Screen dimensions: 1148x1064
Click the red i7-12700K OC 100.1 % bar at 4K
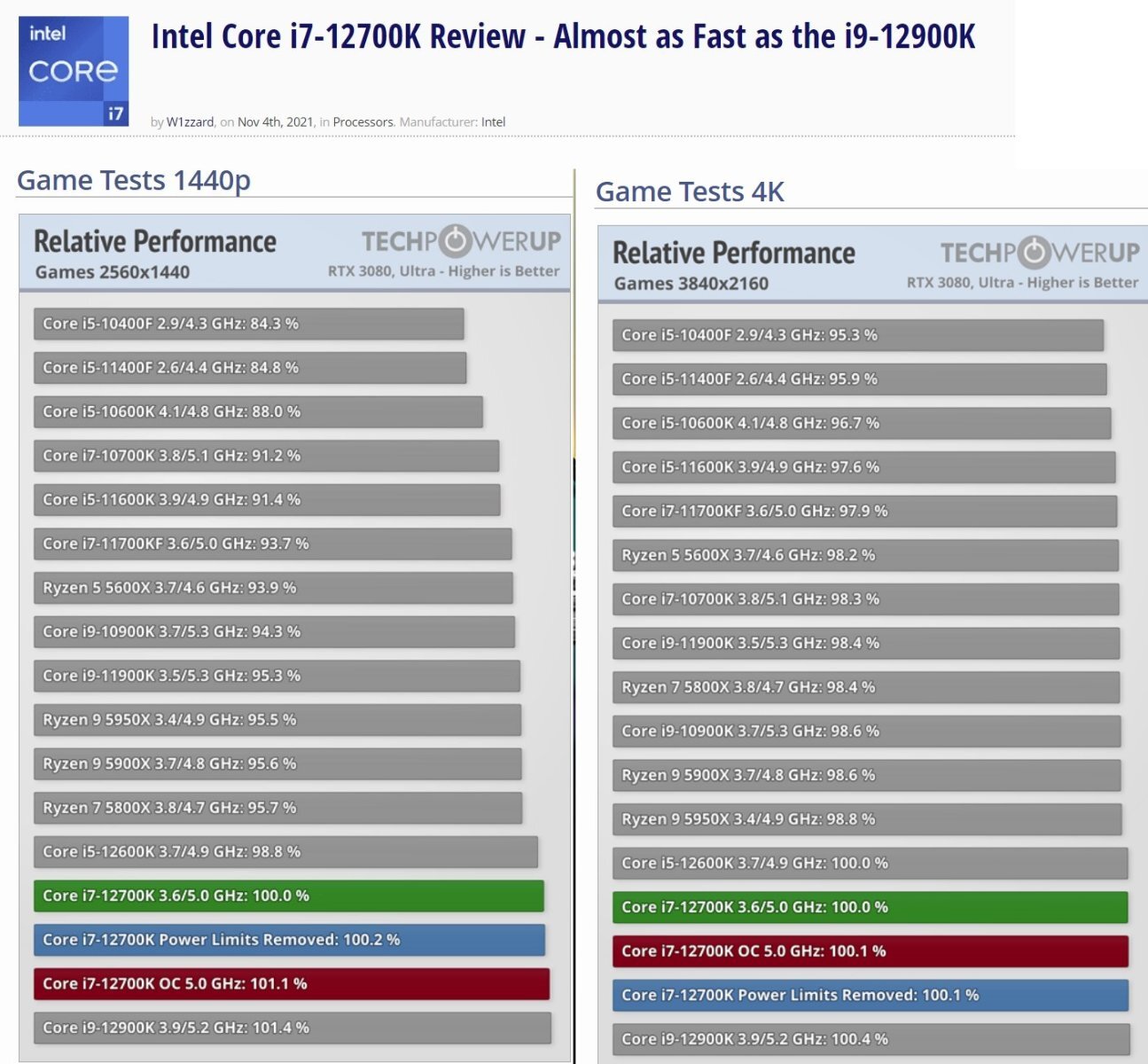tap(871, 951)
